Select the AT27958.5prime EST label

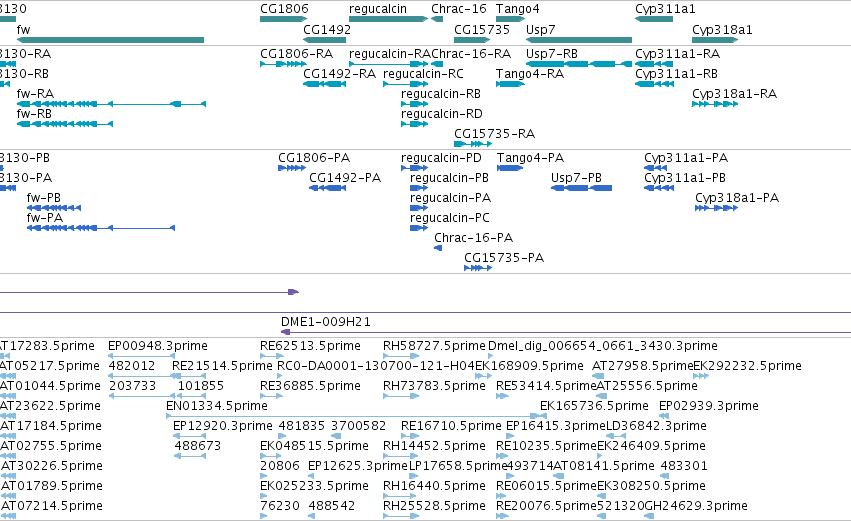(x=642, y=366)
